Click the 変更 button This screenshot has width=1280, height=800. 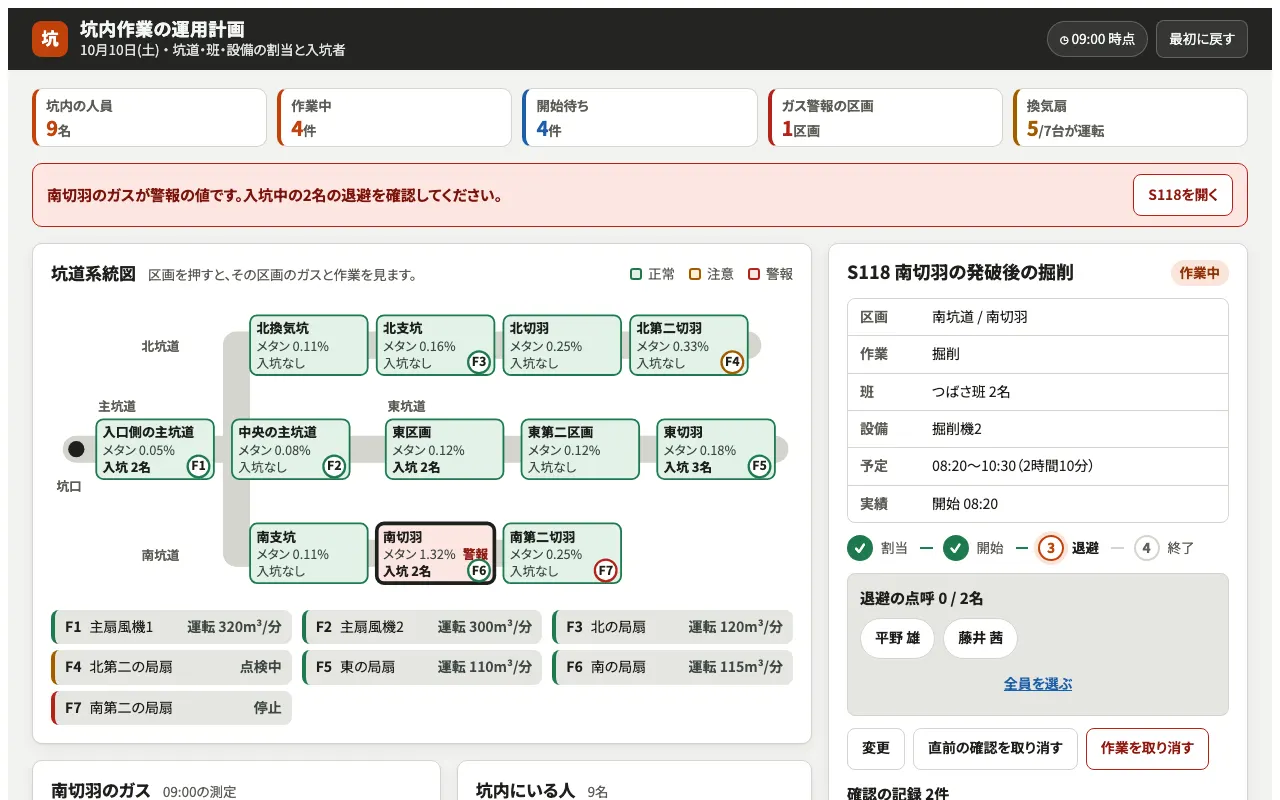(x=876, y=748)
